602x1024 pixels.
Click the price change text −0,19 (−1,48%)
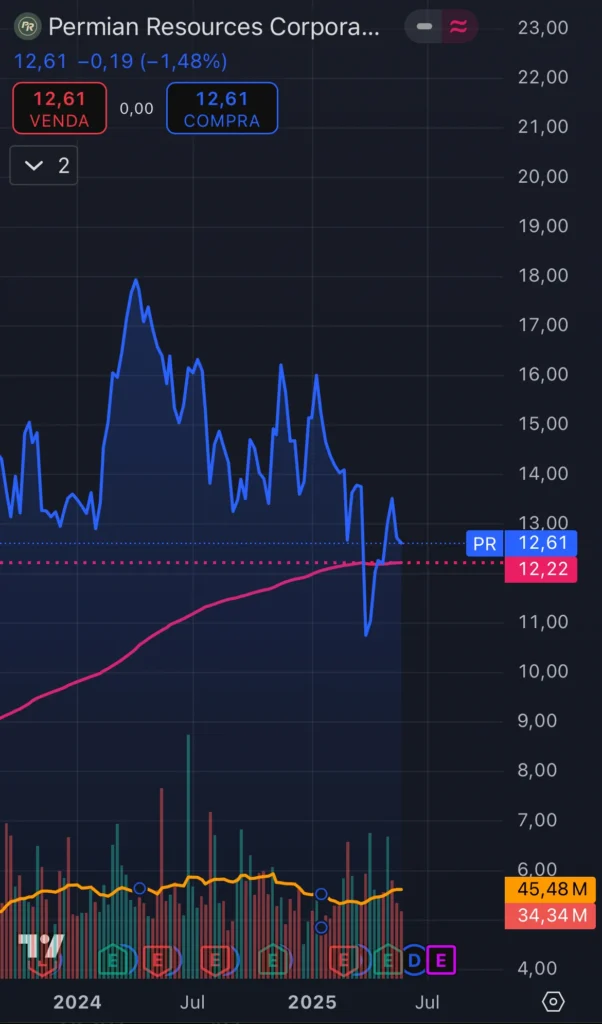152,62
